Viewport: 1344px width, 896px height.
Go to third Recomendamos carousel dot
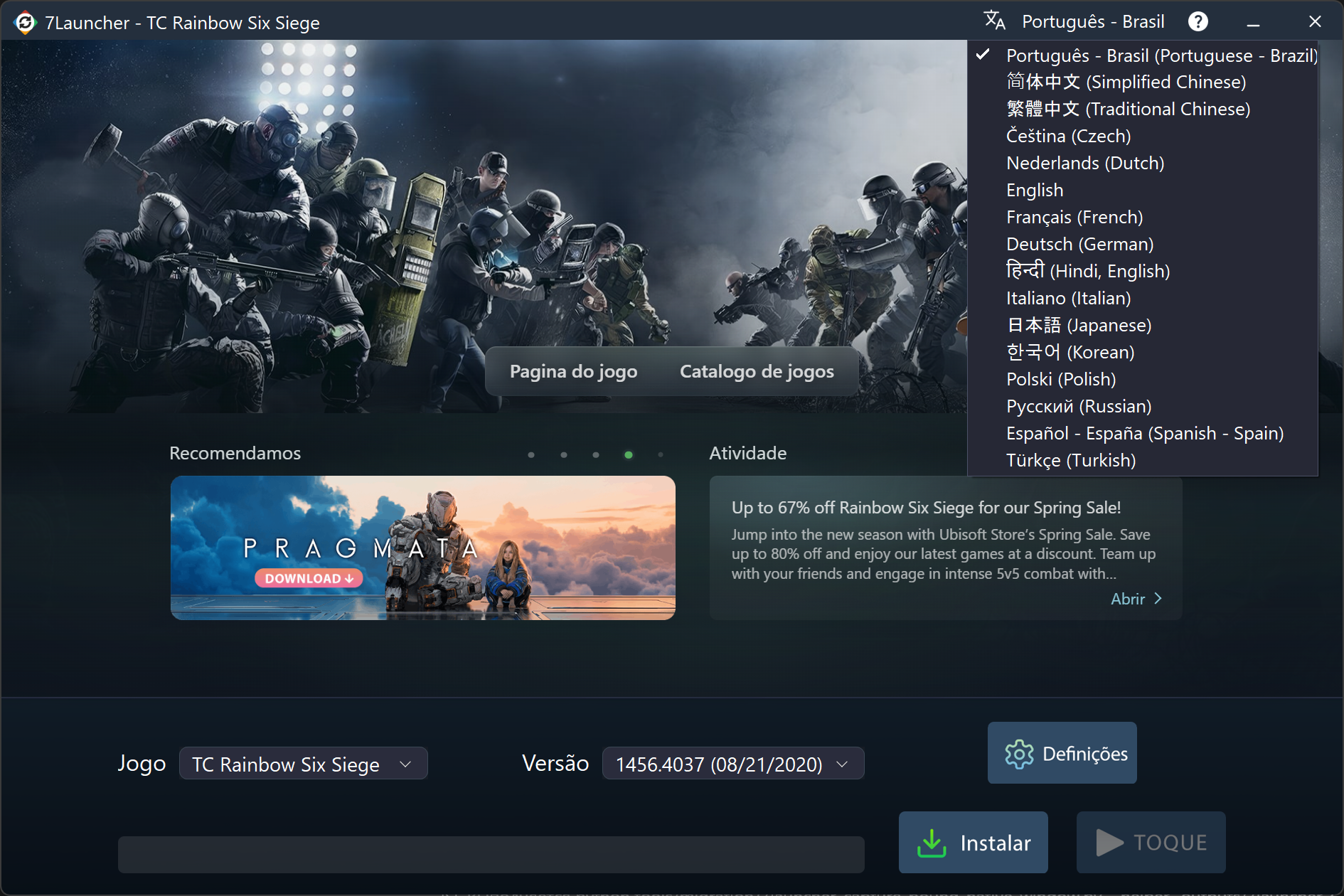(x=596, y=455)
